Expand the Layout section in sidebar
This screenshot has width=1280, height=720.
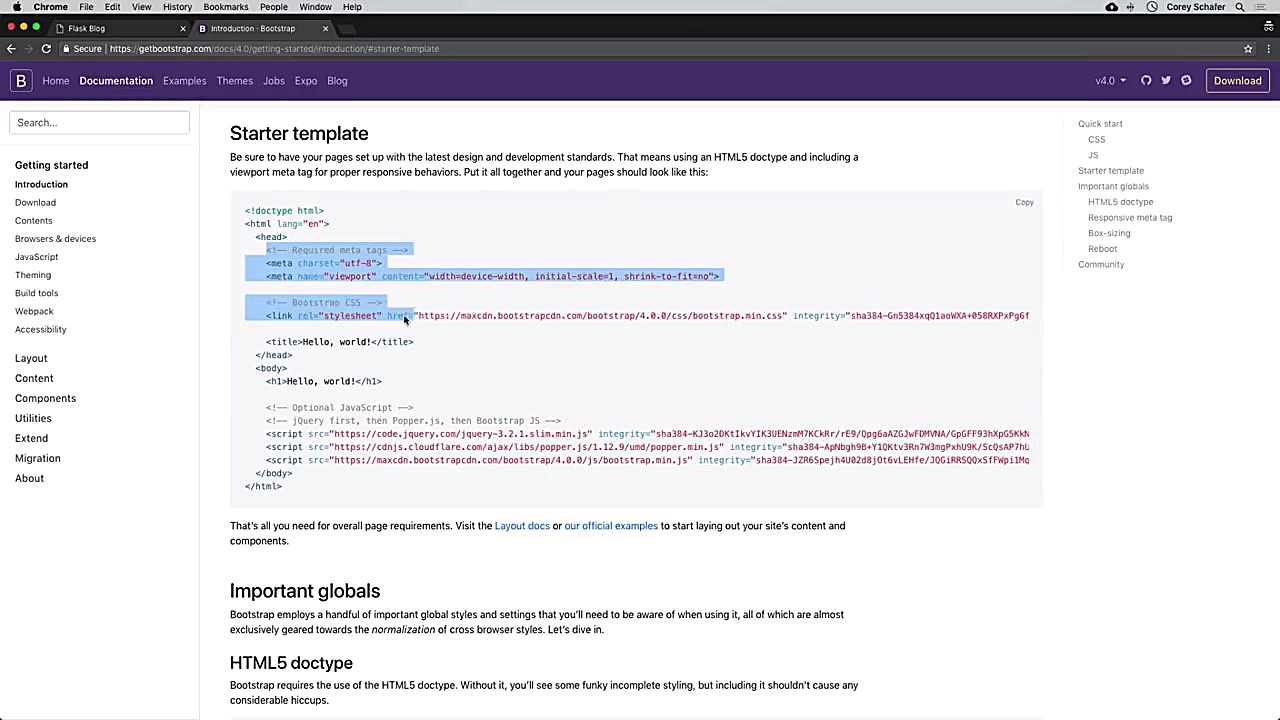(31, 358)
